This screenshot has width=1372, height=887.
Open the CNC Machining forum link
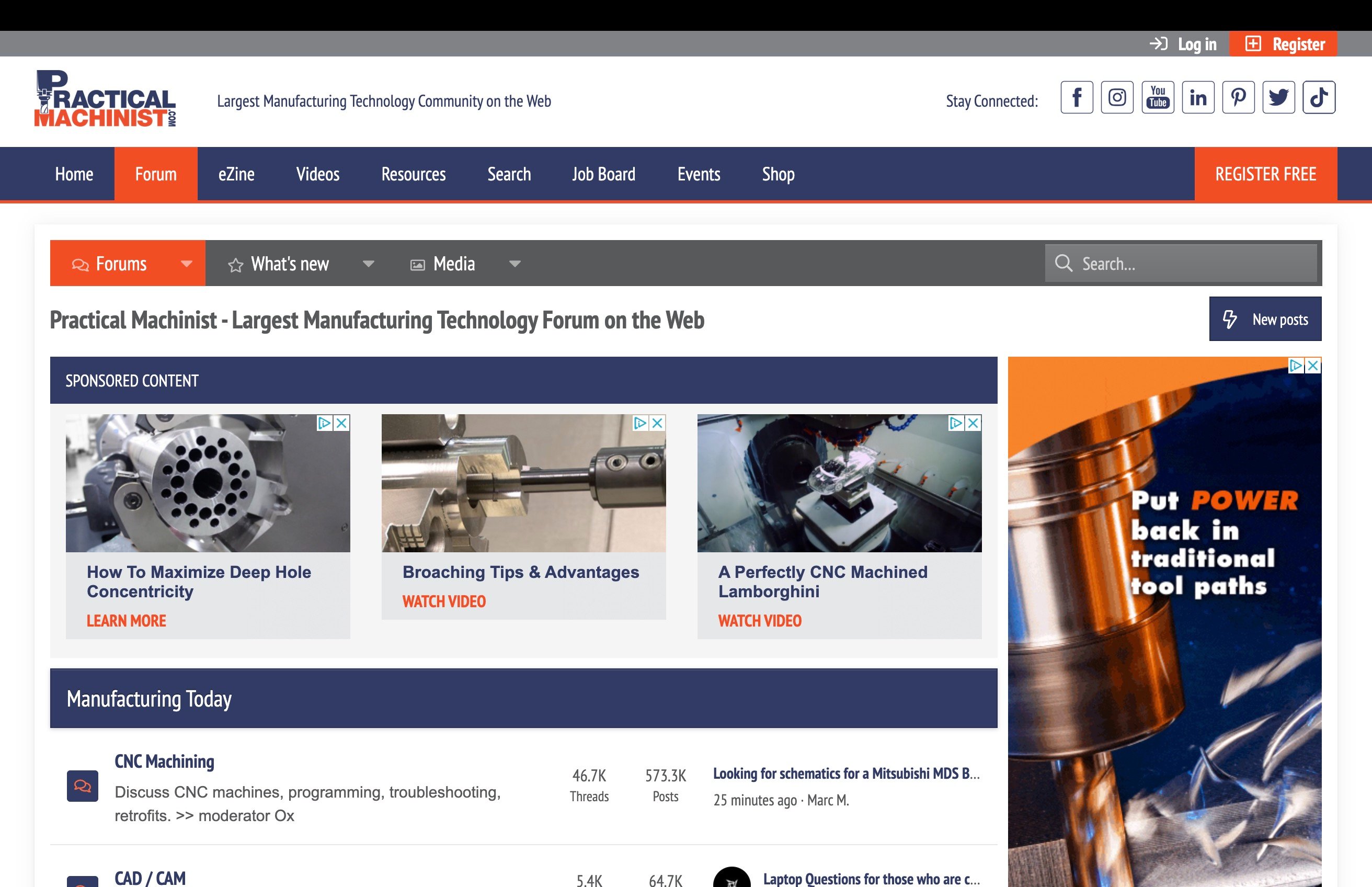pos(164,761)
